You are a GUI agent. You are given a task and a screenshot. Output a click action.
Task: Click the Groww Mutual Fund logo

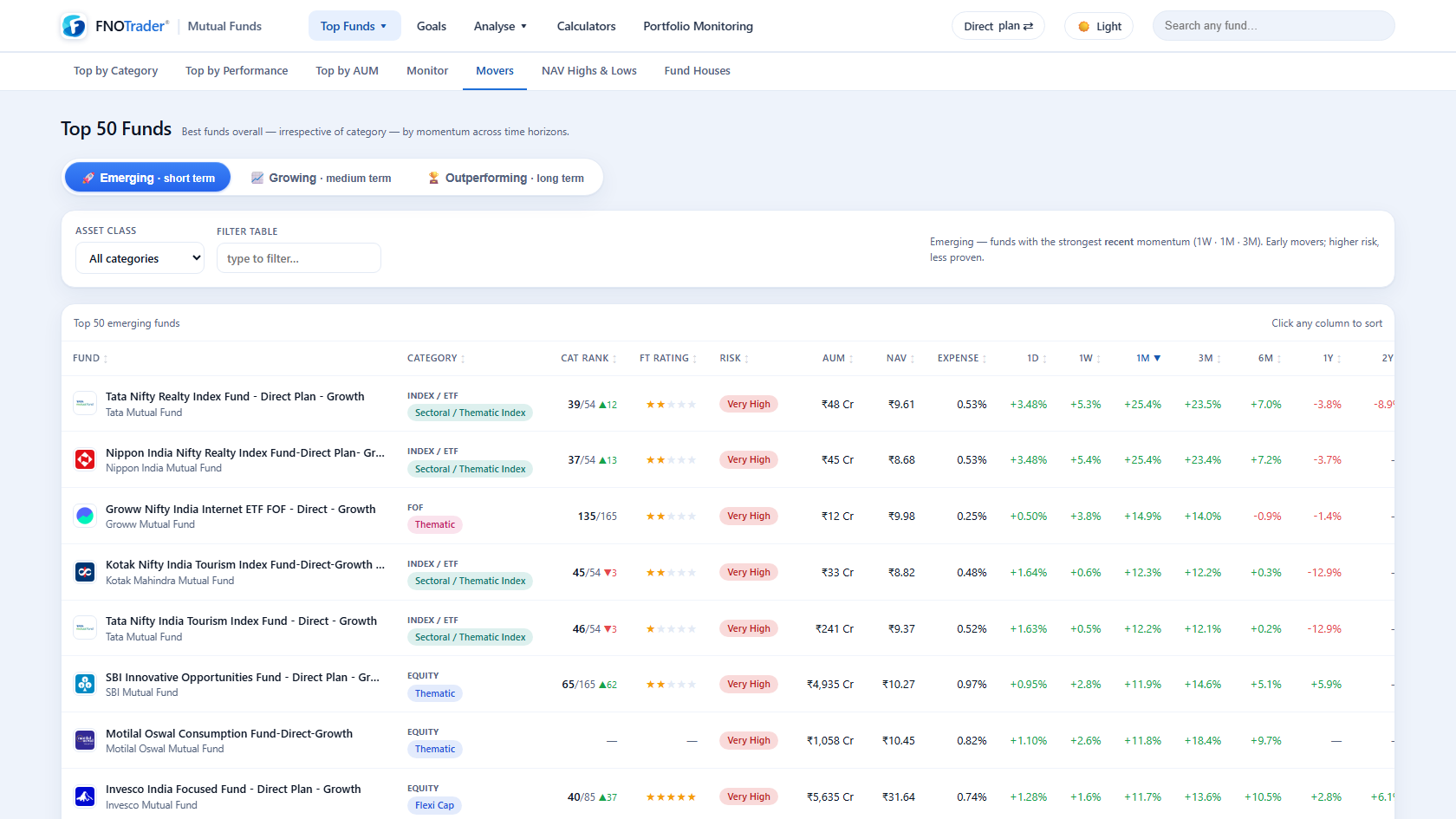(x=85, y=516)
